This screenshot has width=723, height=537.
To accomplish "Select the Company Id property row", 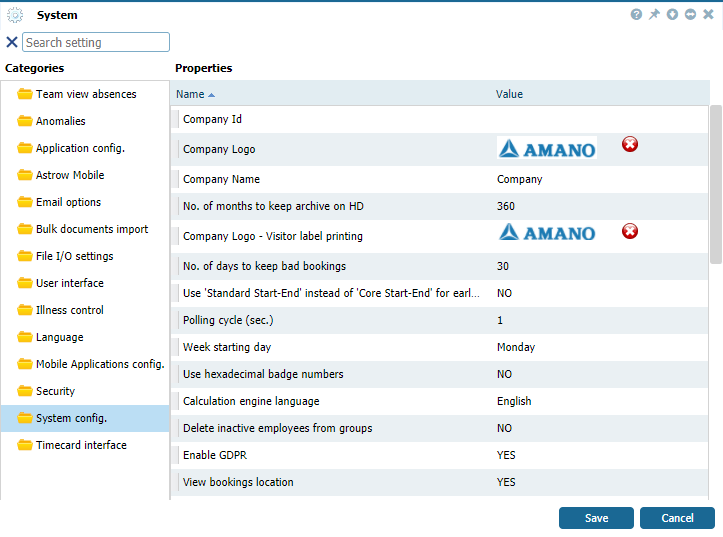I will [439, 119].
